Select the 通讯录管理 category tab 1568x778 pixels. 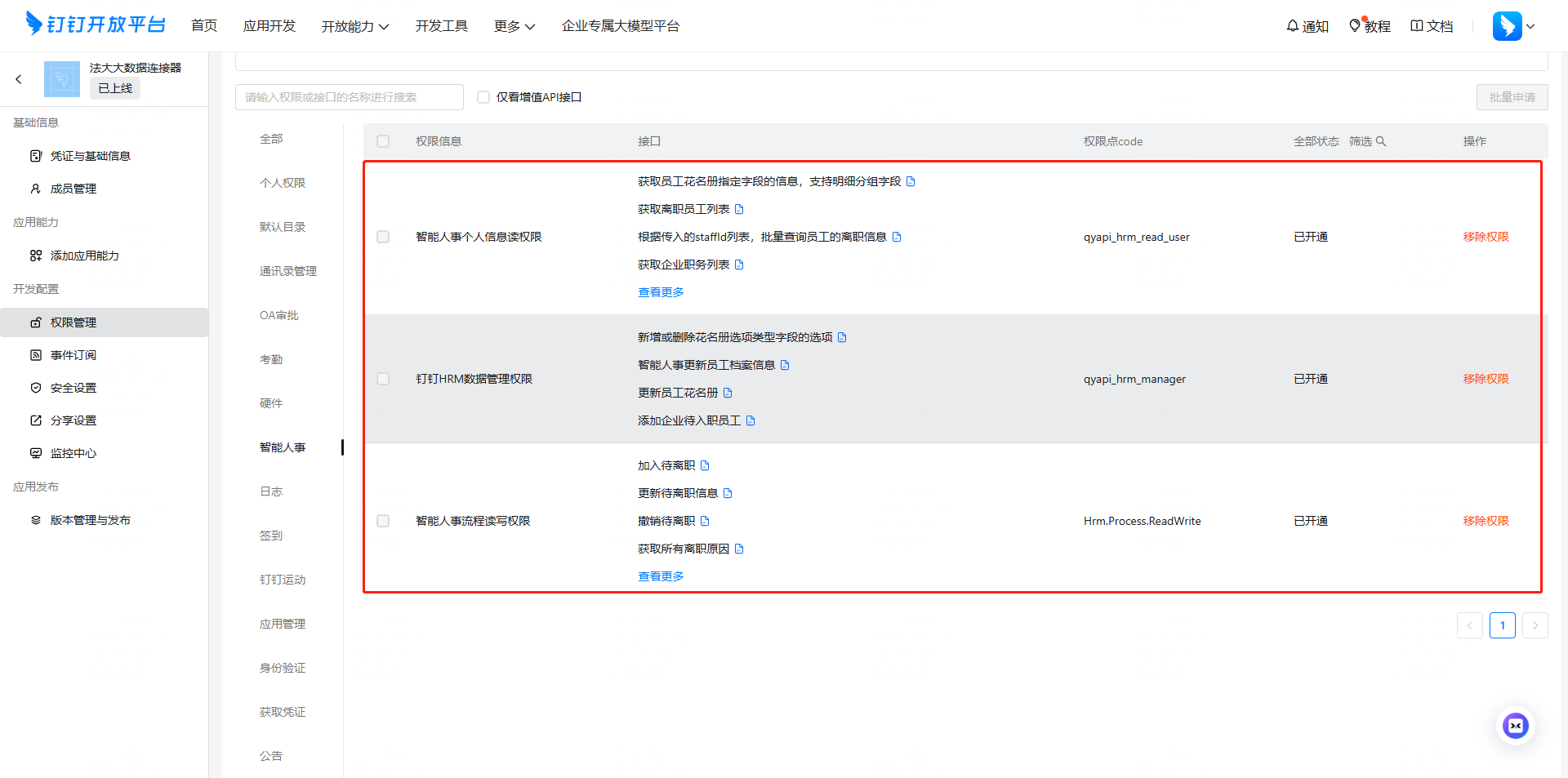288,271
